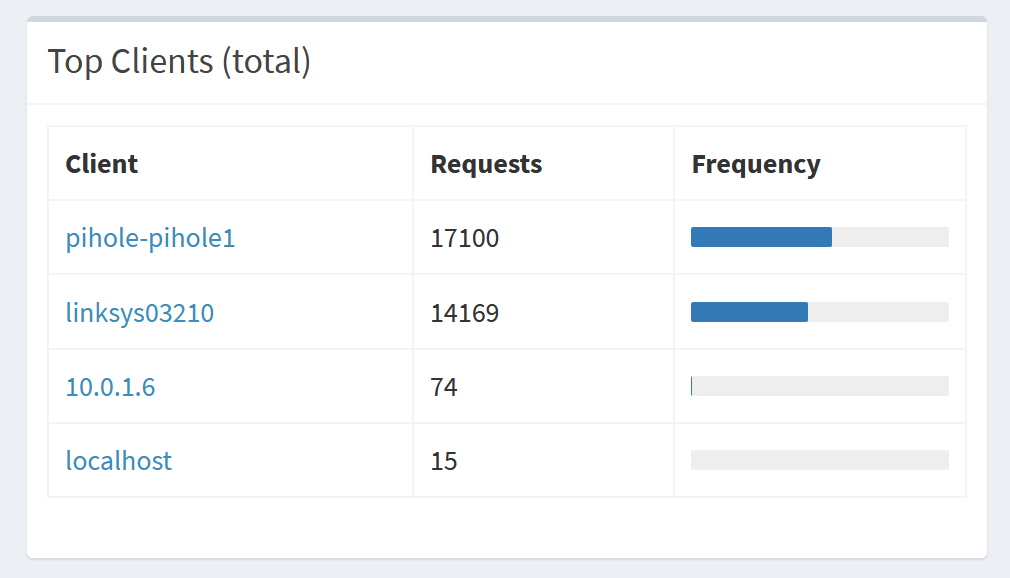The width and height of the screenshot is (1010, 578).
Task: Click the blue filled portion of linksys03210 bar
Action: pos(749,312)
